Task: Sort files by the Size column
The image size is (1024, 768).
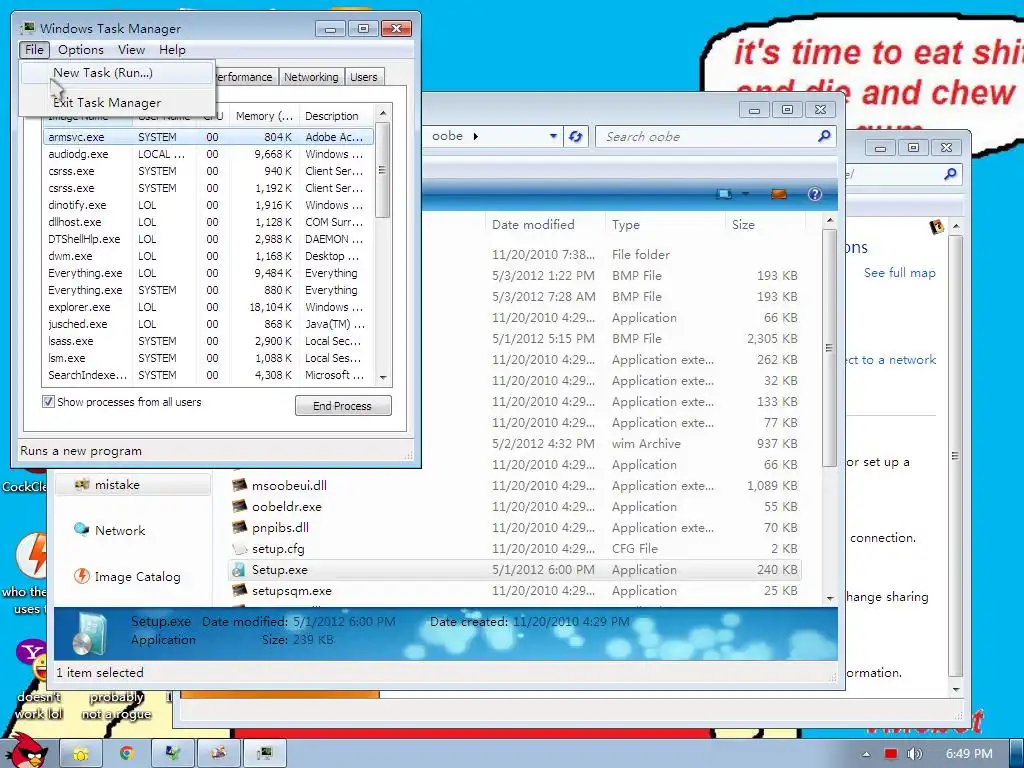Action: click(x=765, y=225)
